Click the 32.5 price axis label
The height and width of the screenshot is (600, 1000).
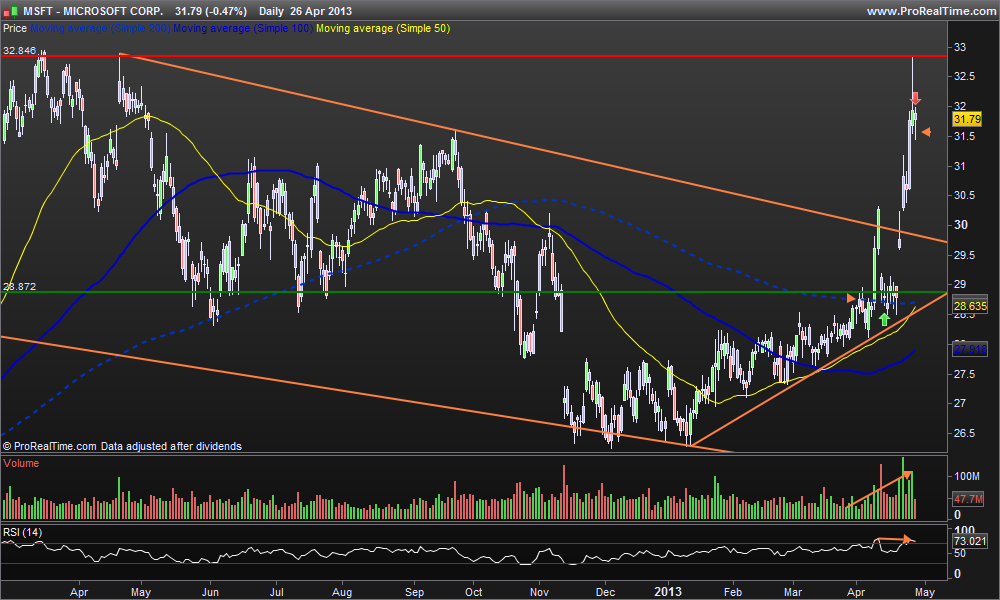pos(964,76)
